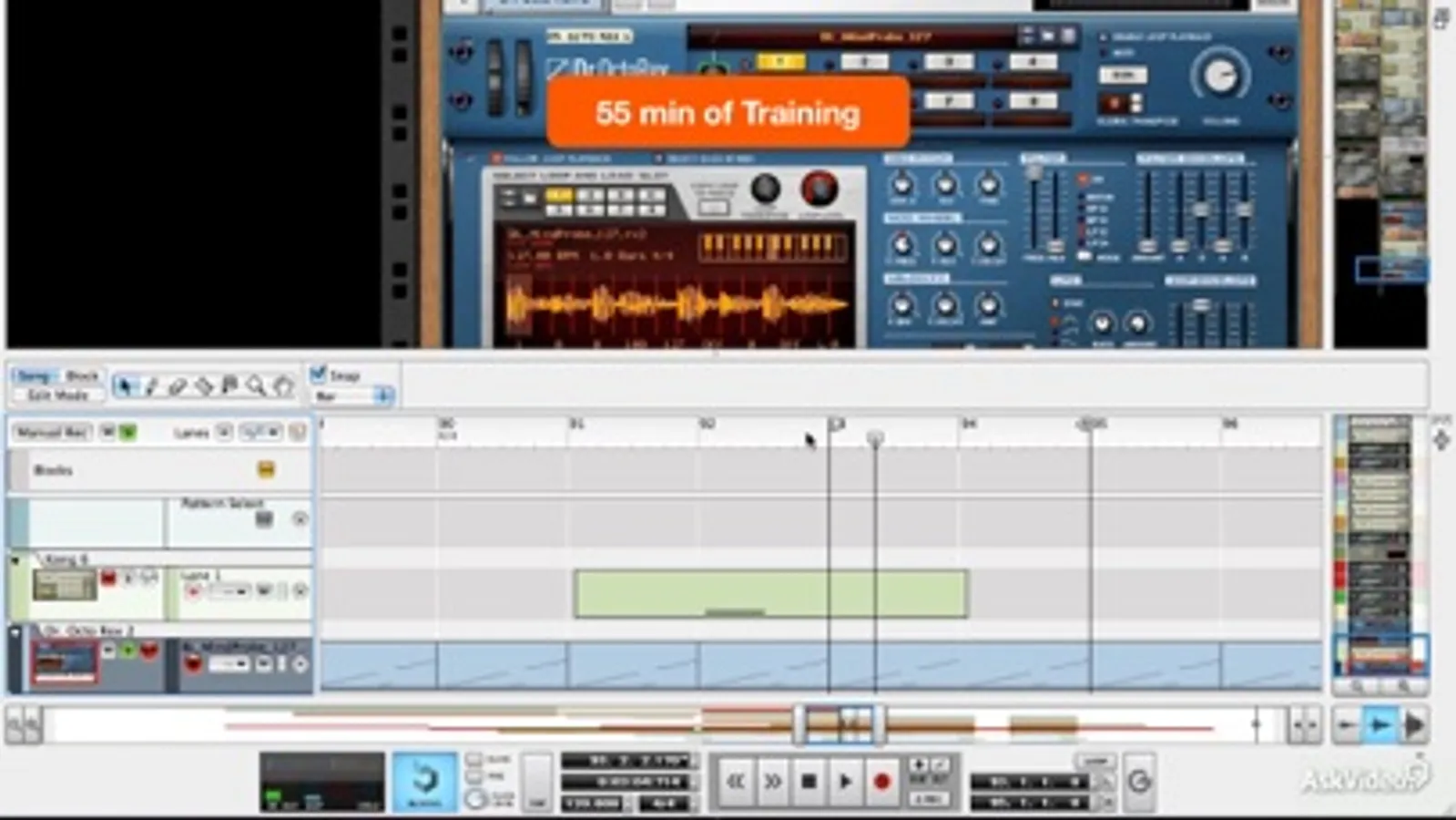Switch to Song view tab

tap(34, 376)
